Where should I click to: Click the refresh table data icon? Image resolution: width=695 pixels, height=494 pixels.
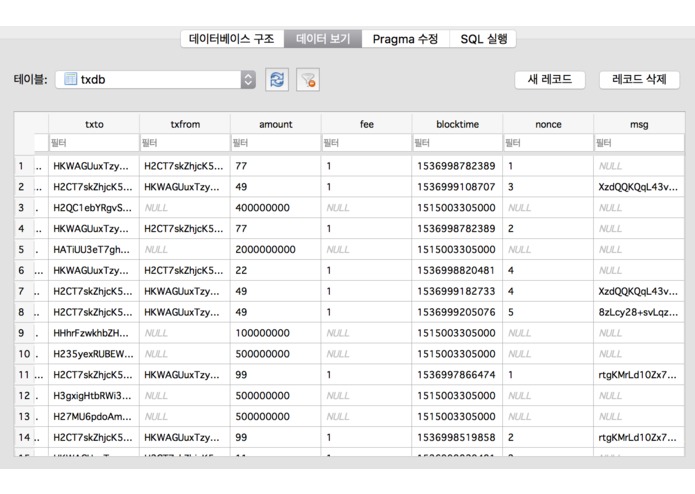point(277,80)
